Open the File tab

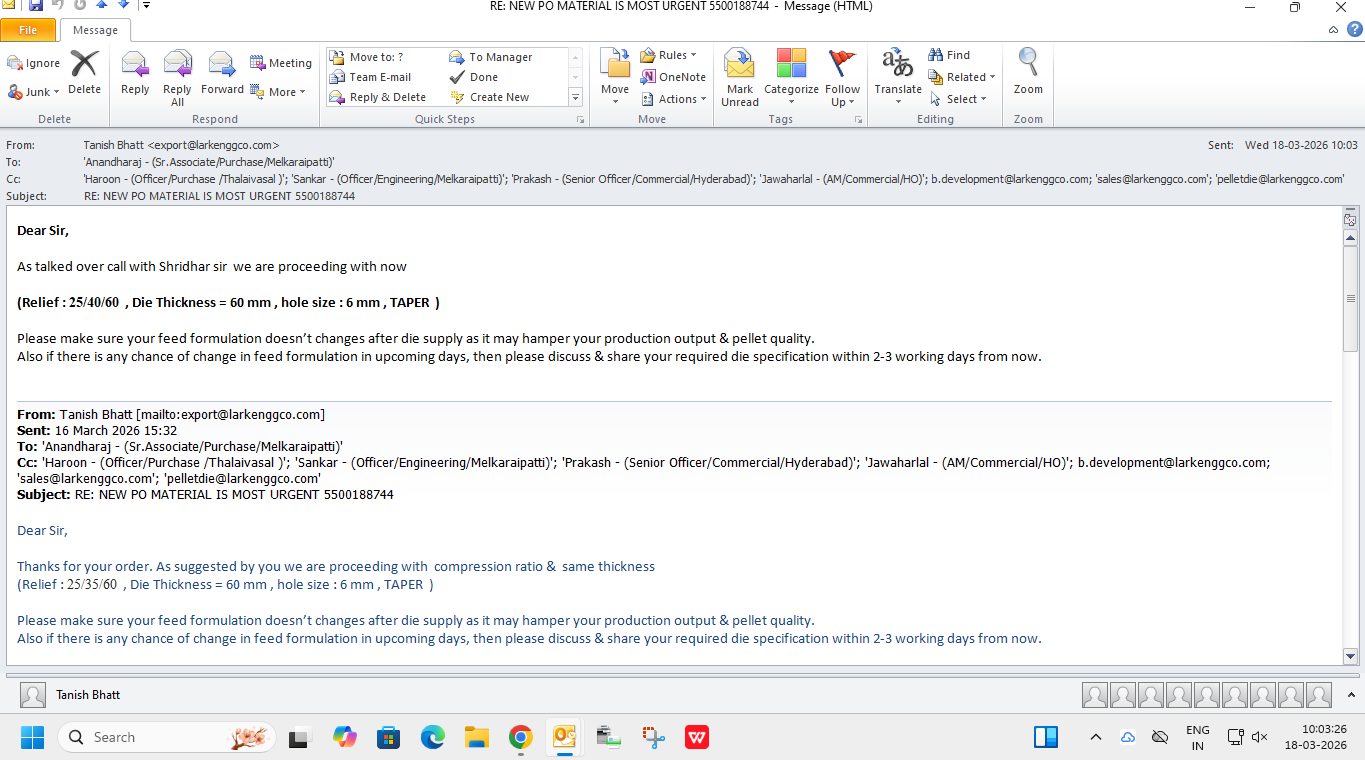tap(28, 30)
